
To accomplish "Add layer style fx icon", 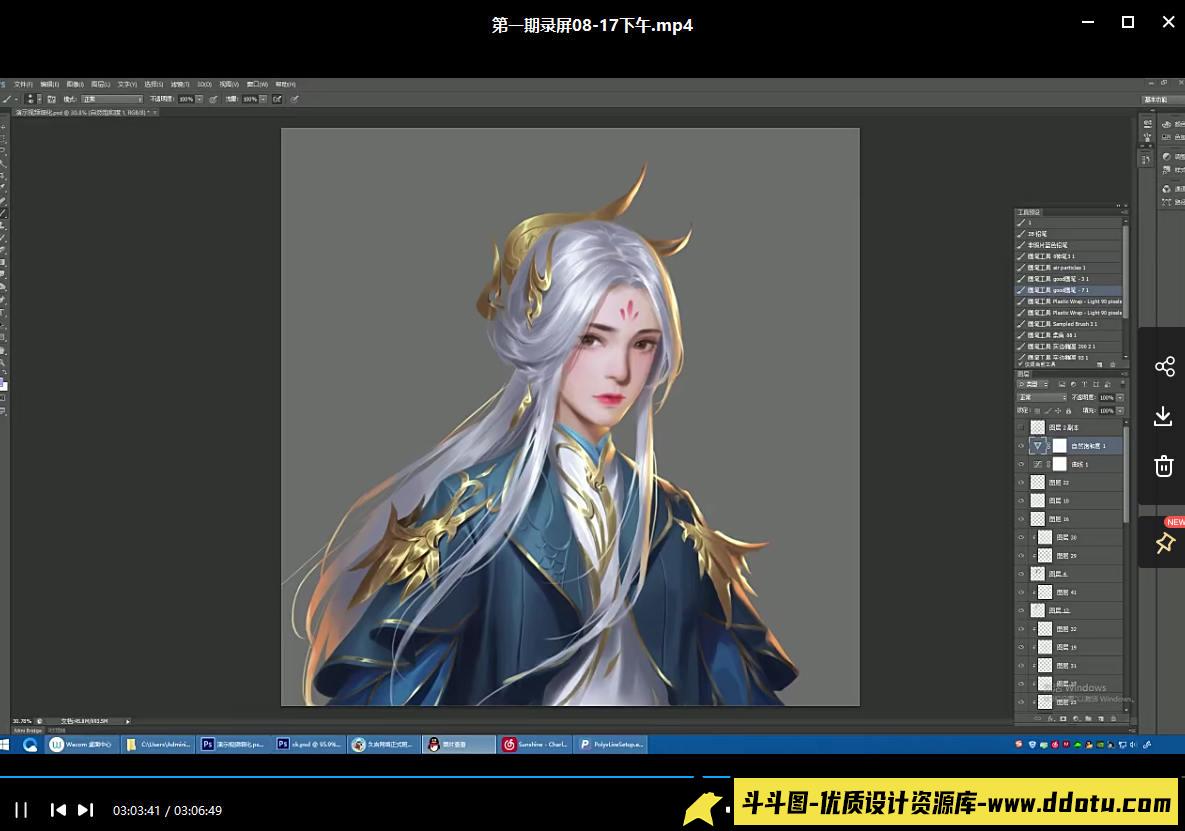I will [x=1050, y=718].
